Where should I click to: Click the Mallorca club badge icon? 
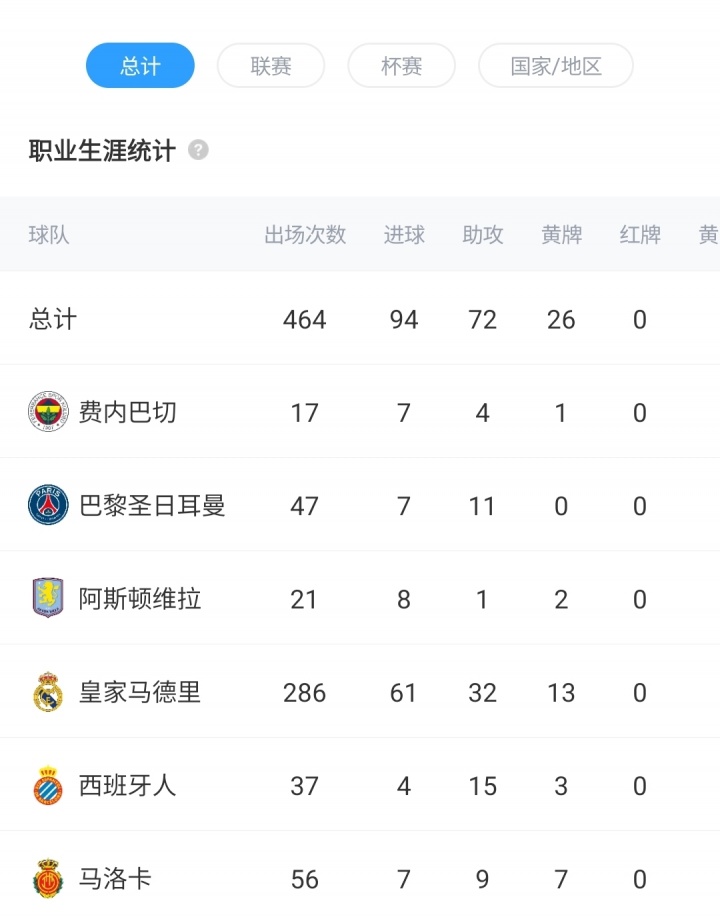click(47, 879)
